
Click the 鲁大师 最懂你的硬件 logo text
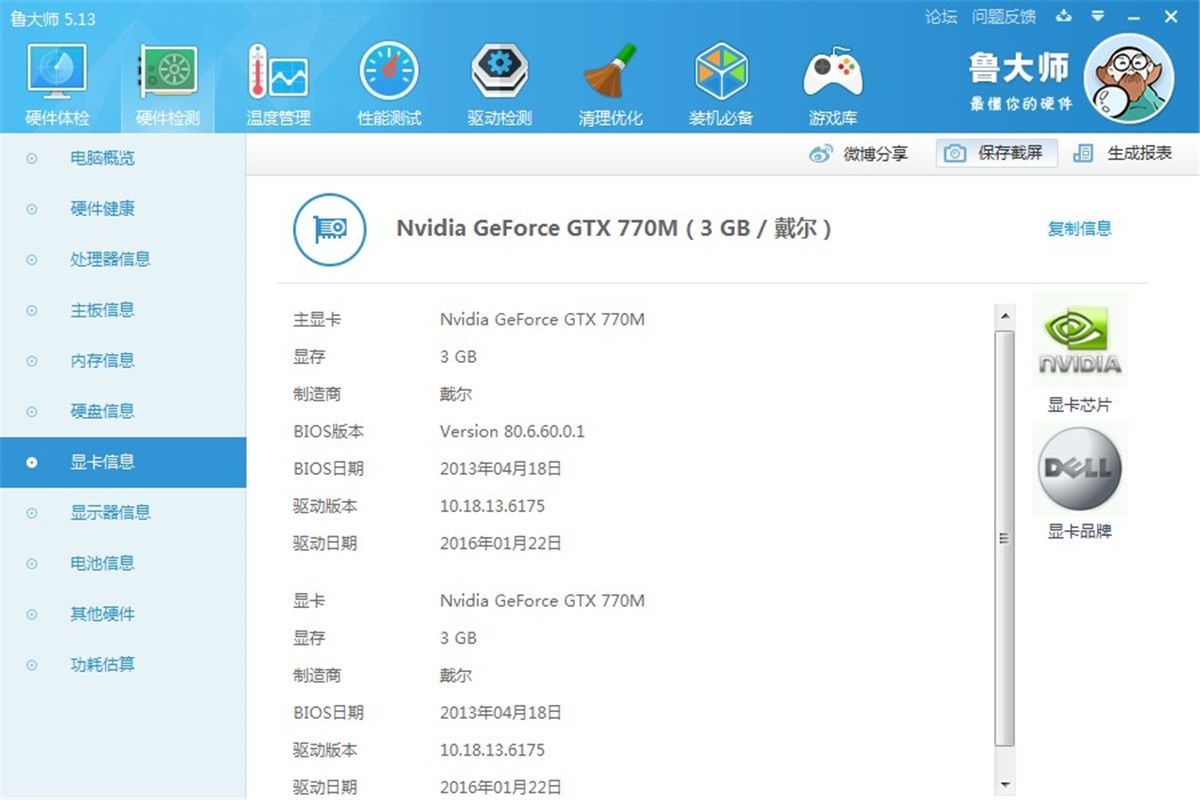click(1019, 80)
